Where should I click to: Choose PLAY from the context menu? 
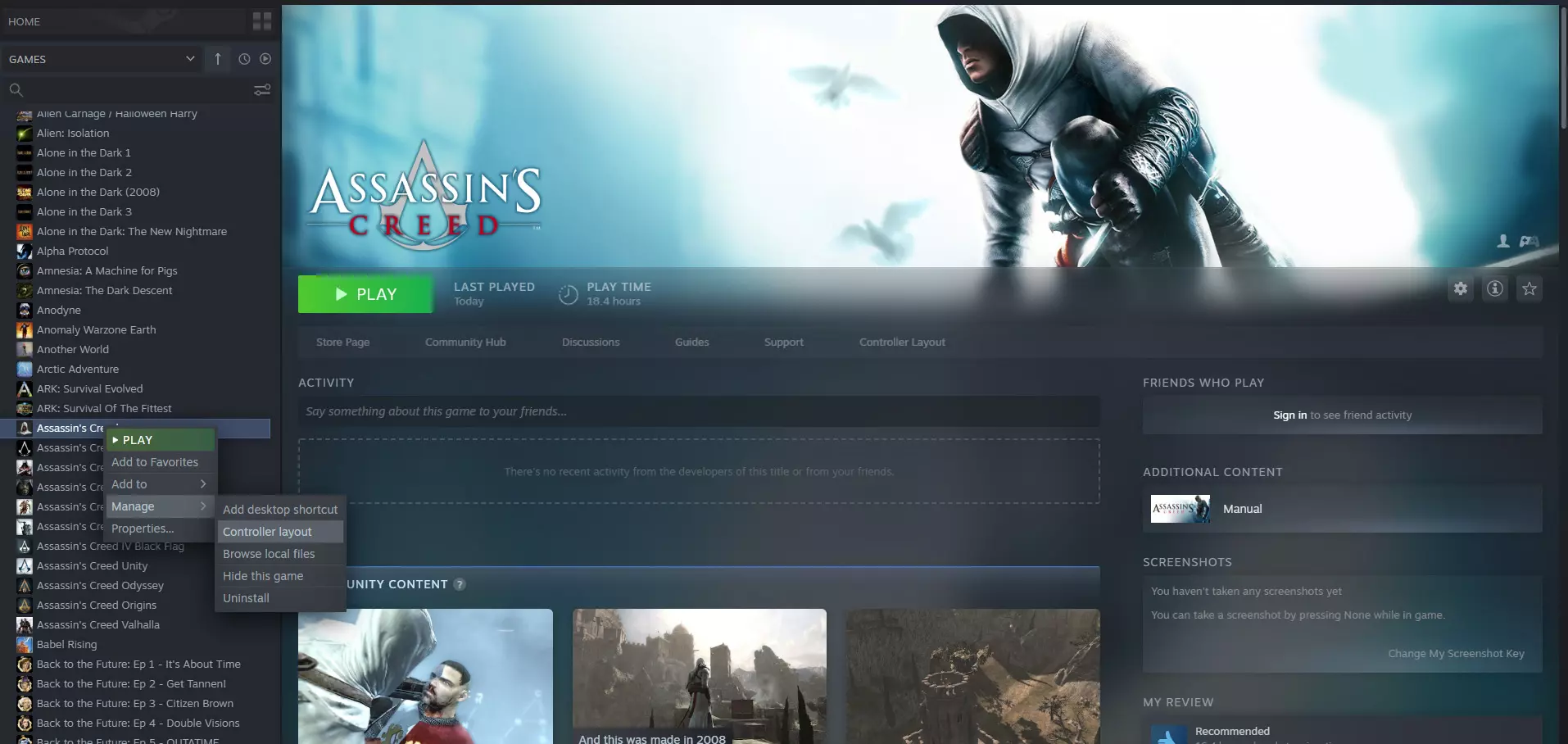click(161, 440)
